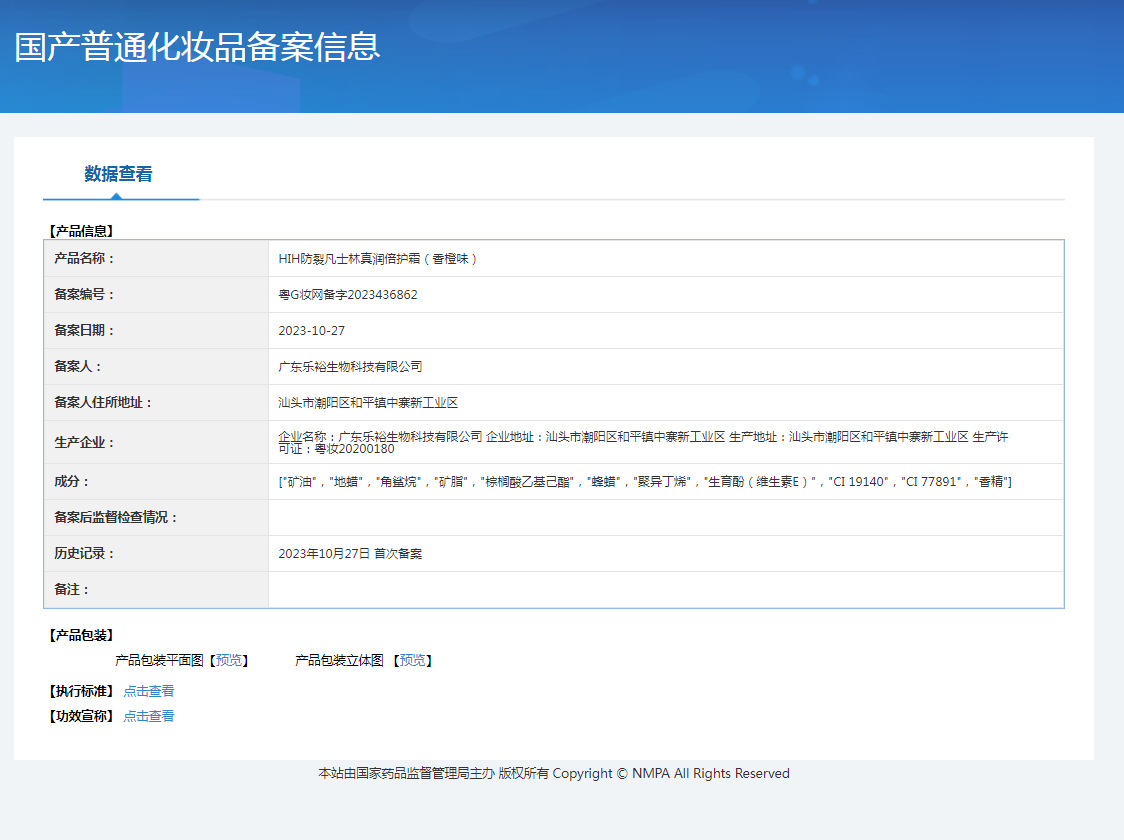Click the 【产品信息】 section heading
1124x840 pixels.
81,231
